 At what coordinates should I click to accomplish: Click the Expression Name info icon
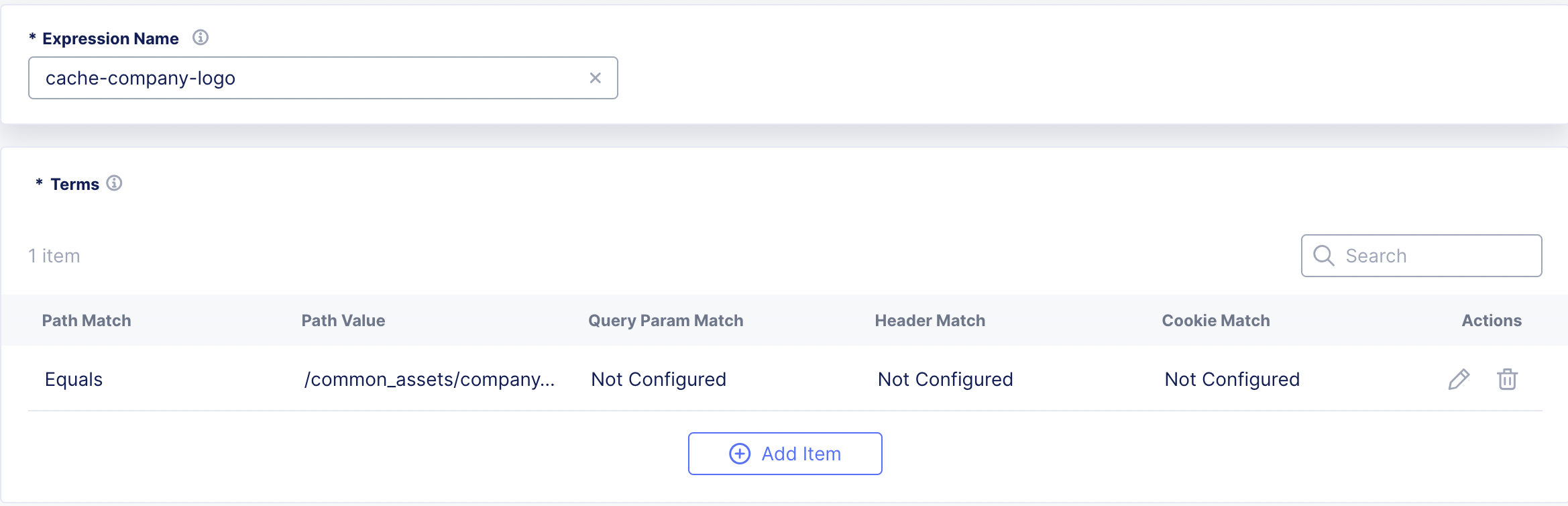(x=200, y=38)
